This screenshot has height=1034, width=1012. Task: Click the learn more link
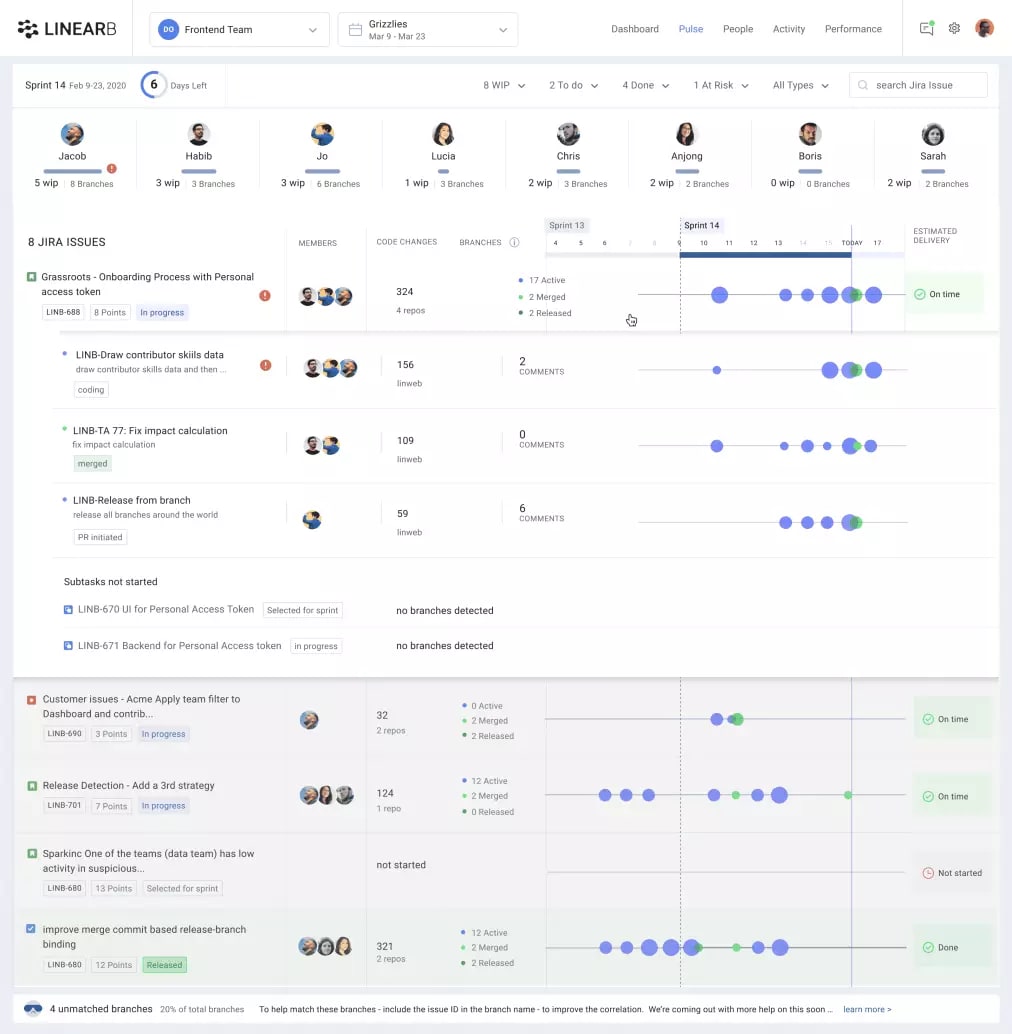tap(867, 1009)
